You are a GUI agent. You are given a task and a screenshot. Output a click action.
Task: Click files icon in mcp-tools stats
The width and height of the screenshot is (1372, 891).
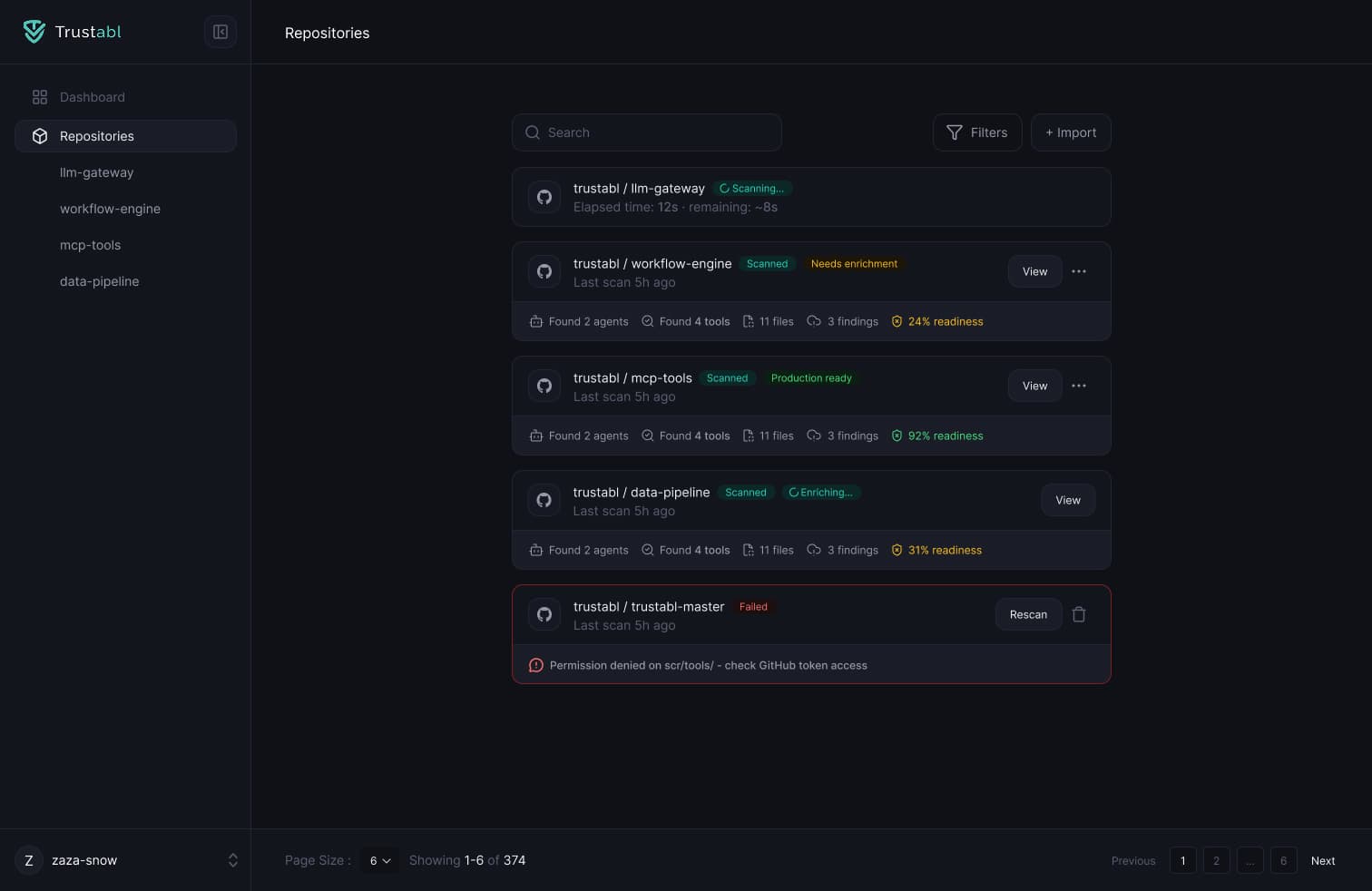[749, 436]
